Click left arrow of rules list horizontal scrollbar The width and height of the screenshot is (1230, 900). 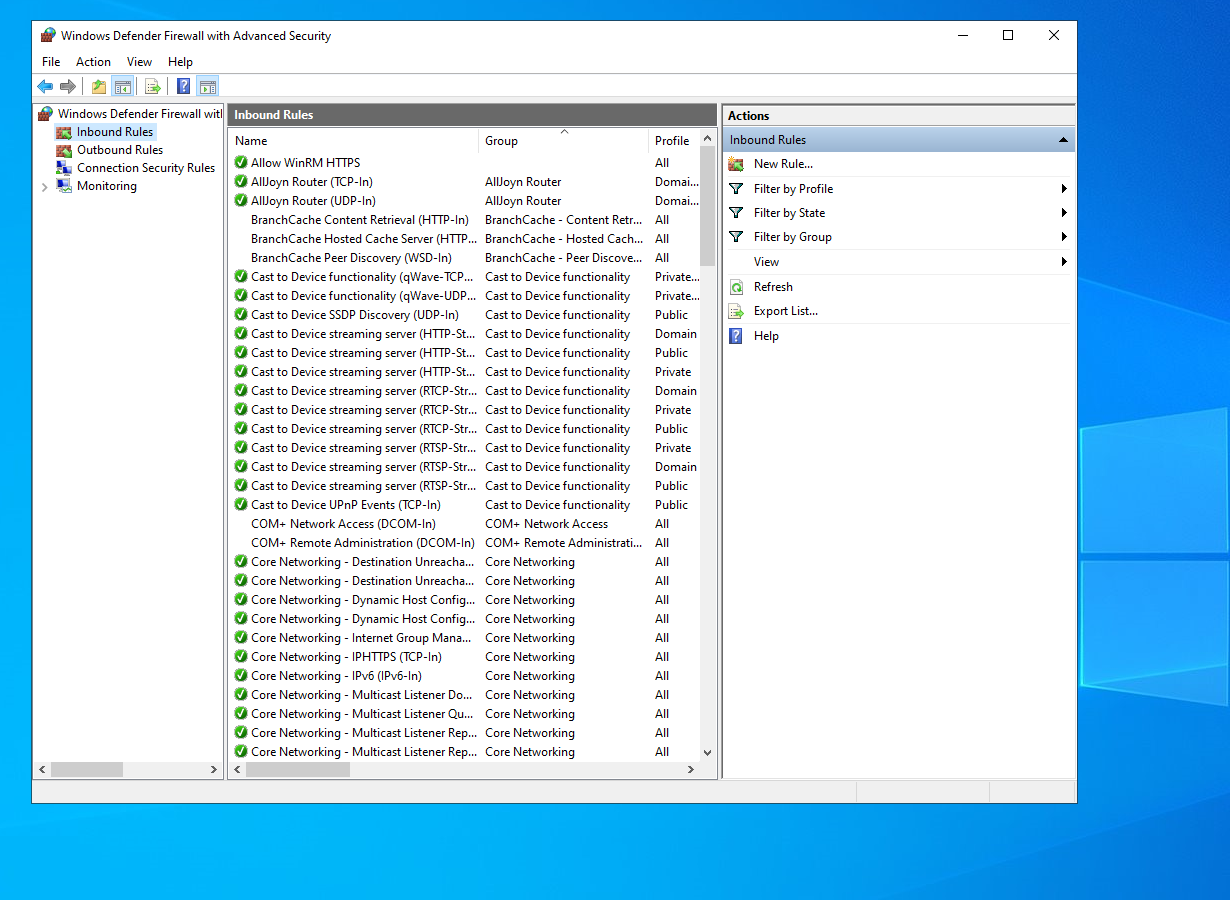pos(238,770)
